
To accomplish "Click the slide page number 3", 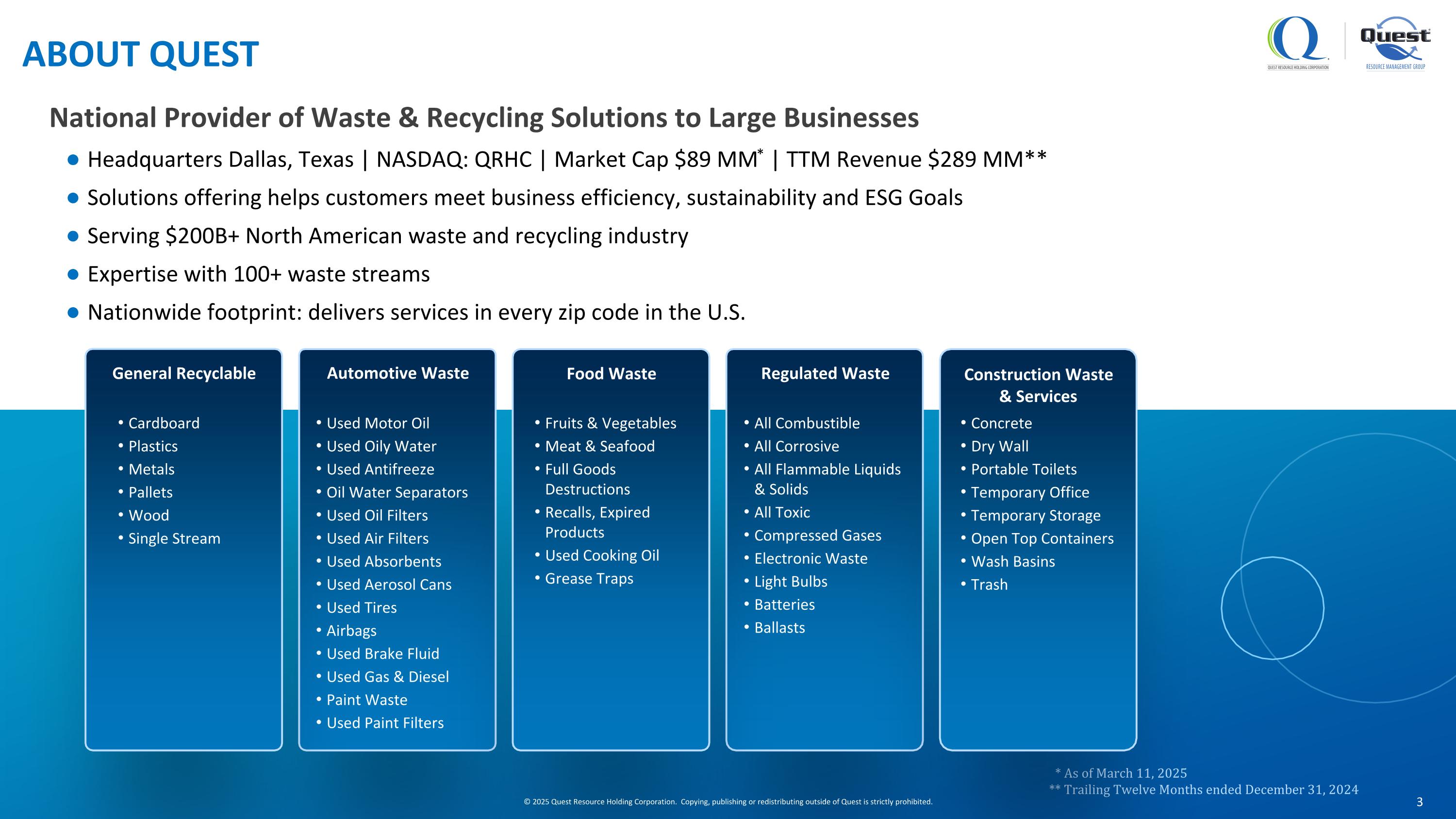I will point(1419,802).
